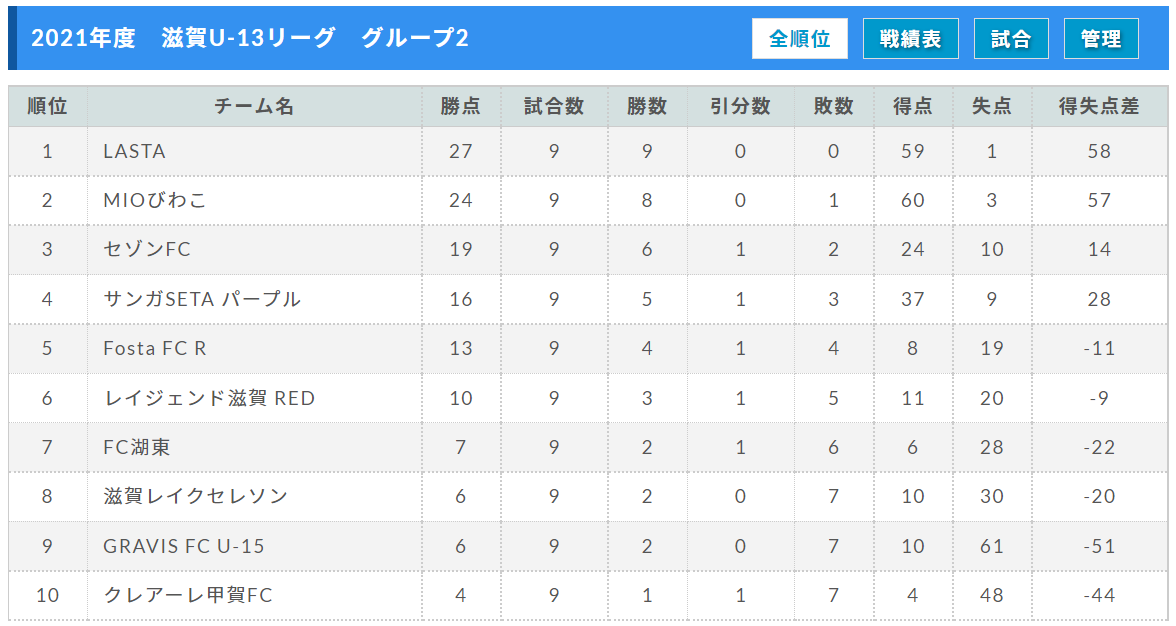Click the チーム名 column header
This screenshot has width=1176, height=626.
tap(254, 106)
